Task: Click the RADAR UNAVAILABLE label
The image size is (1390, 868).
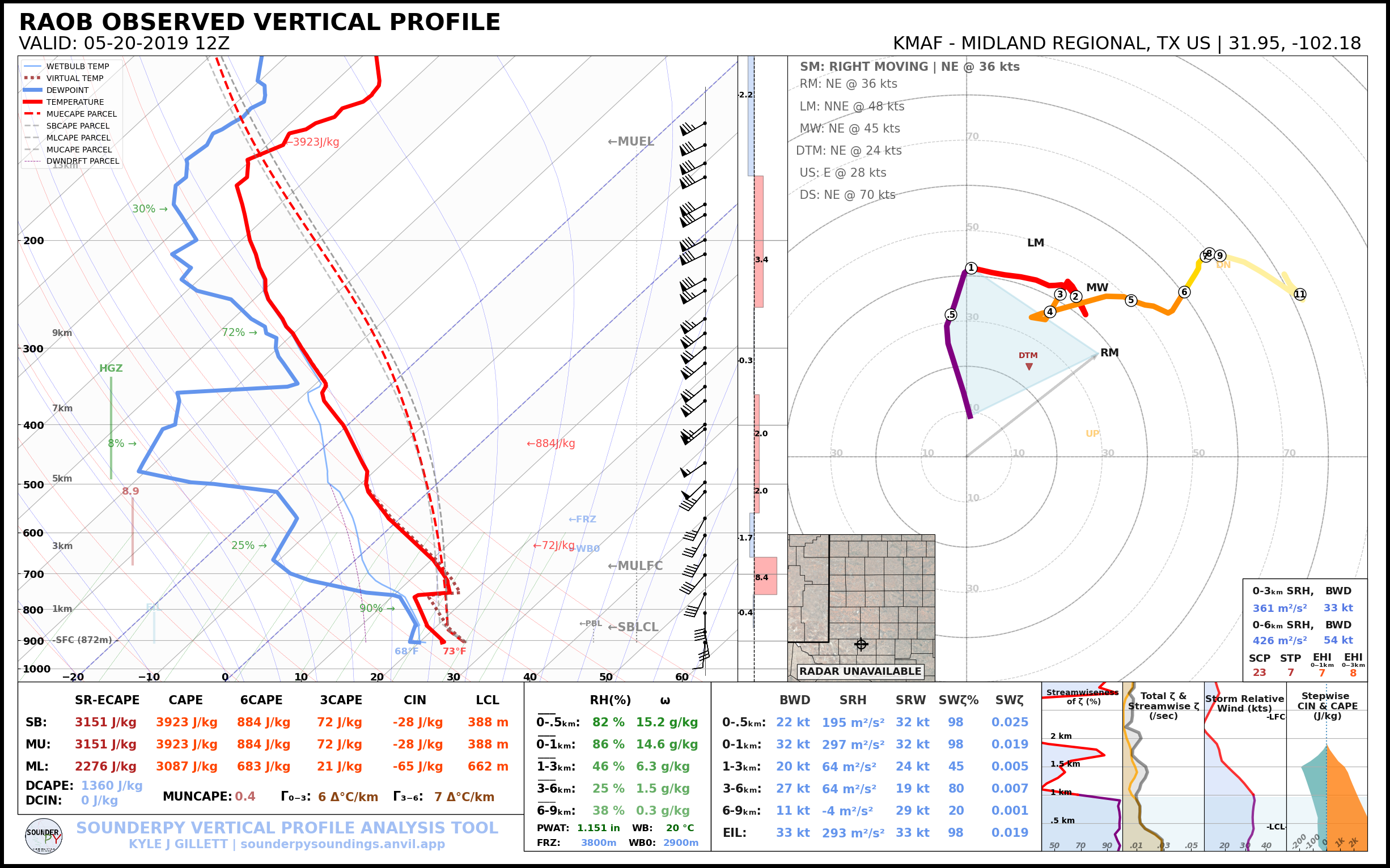Action: click(x=860, y=671)
